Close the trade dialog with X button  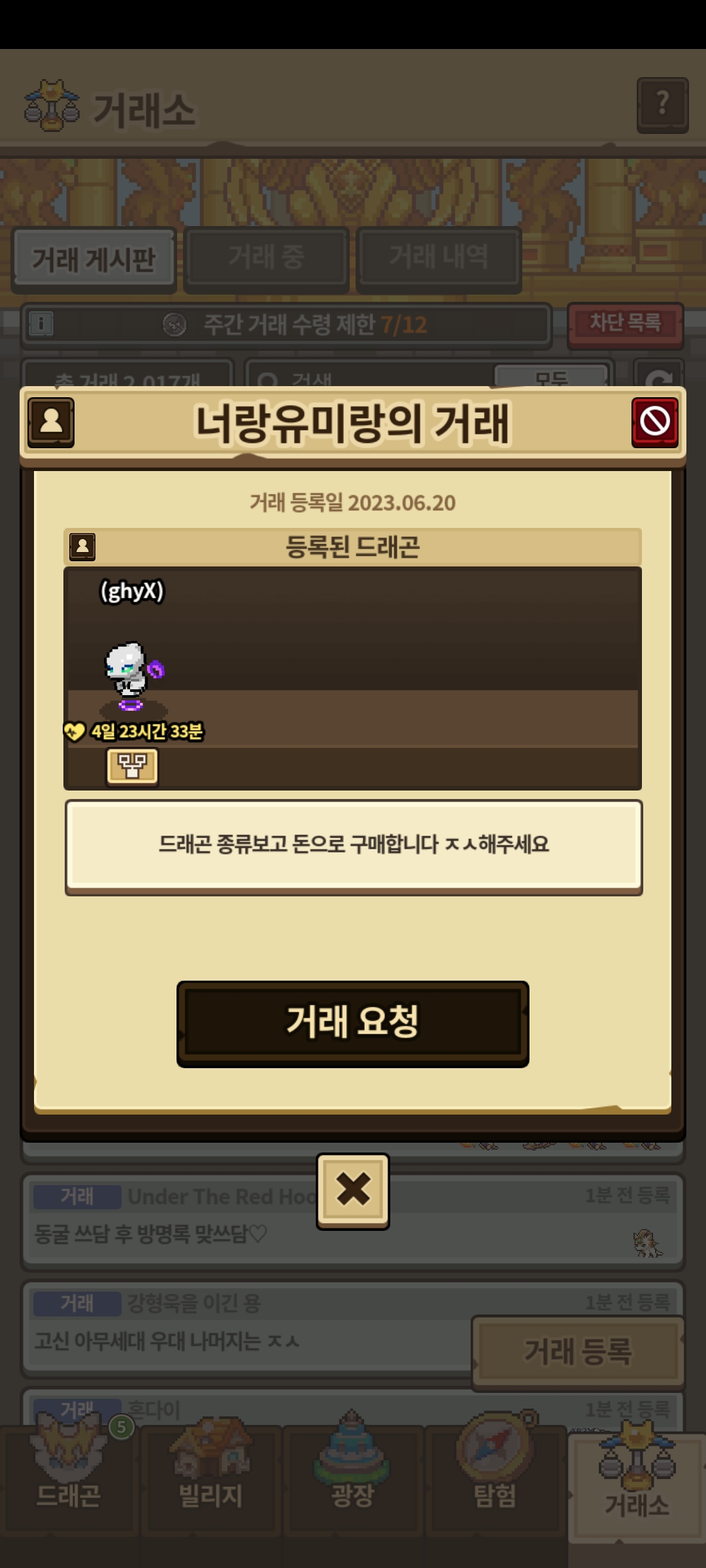point(353,1190)
